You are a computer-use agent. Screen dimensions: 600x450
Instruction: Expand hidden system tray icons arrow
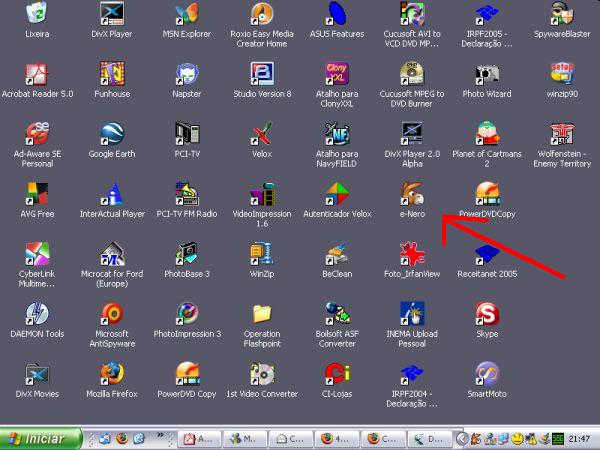click(x=462, y=439)
